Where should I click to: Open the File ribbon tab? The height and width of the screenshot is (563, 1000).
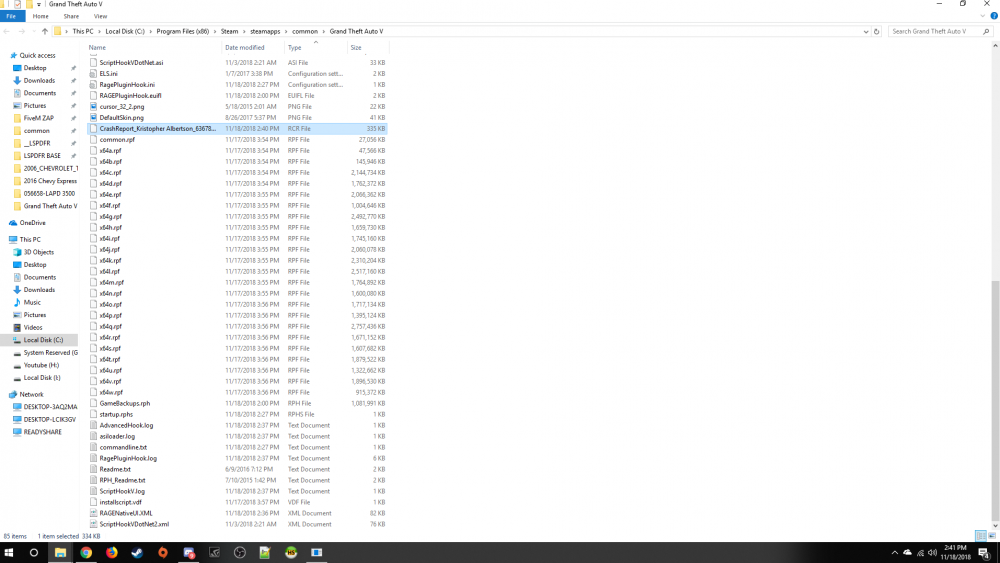click(11, 16)
